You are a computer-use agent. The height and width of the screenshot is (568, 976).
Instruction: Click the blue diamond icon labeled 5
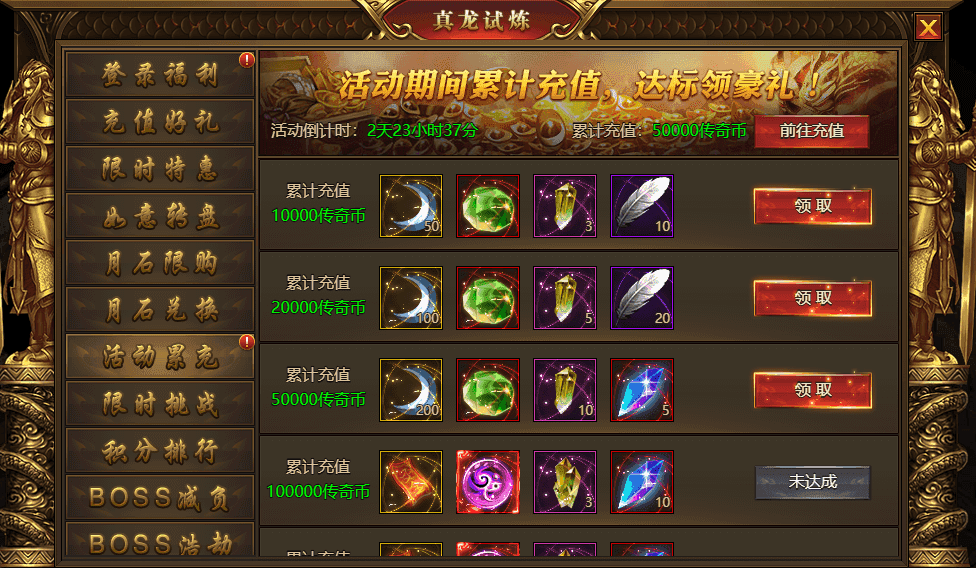click(x=642, y=390)
